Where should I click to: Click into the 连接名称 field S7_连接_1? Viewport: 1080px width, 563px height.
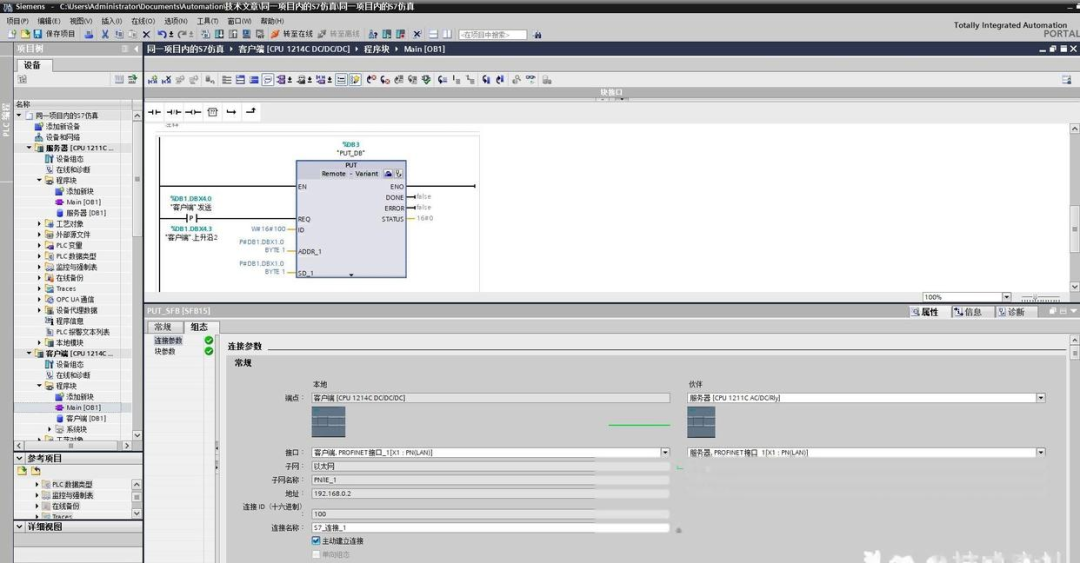[x=490, y=528]
